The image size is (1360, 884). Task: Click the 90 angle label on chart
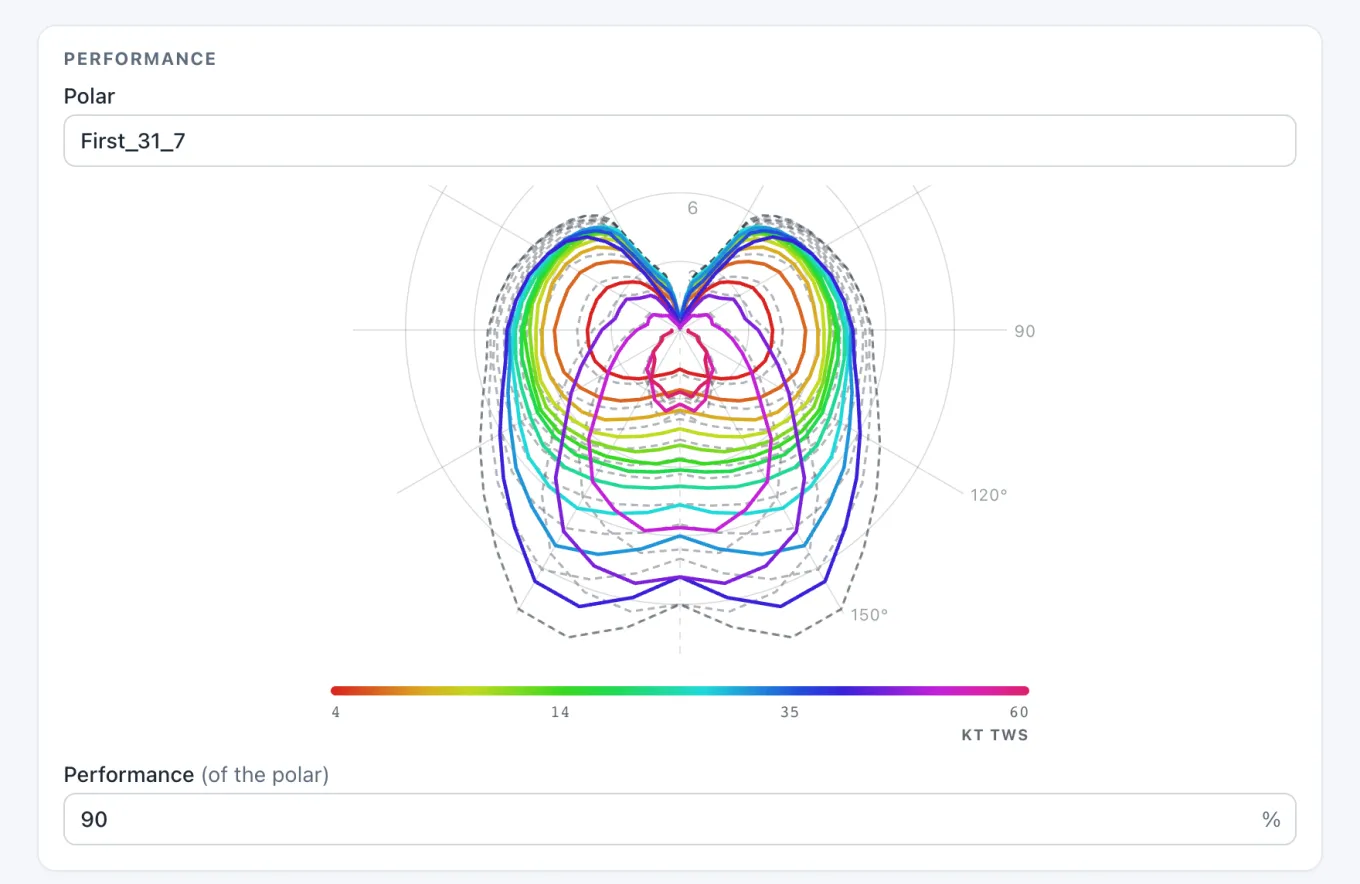pos(1024,331)
